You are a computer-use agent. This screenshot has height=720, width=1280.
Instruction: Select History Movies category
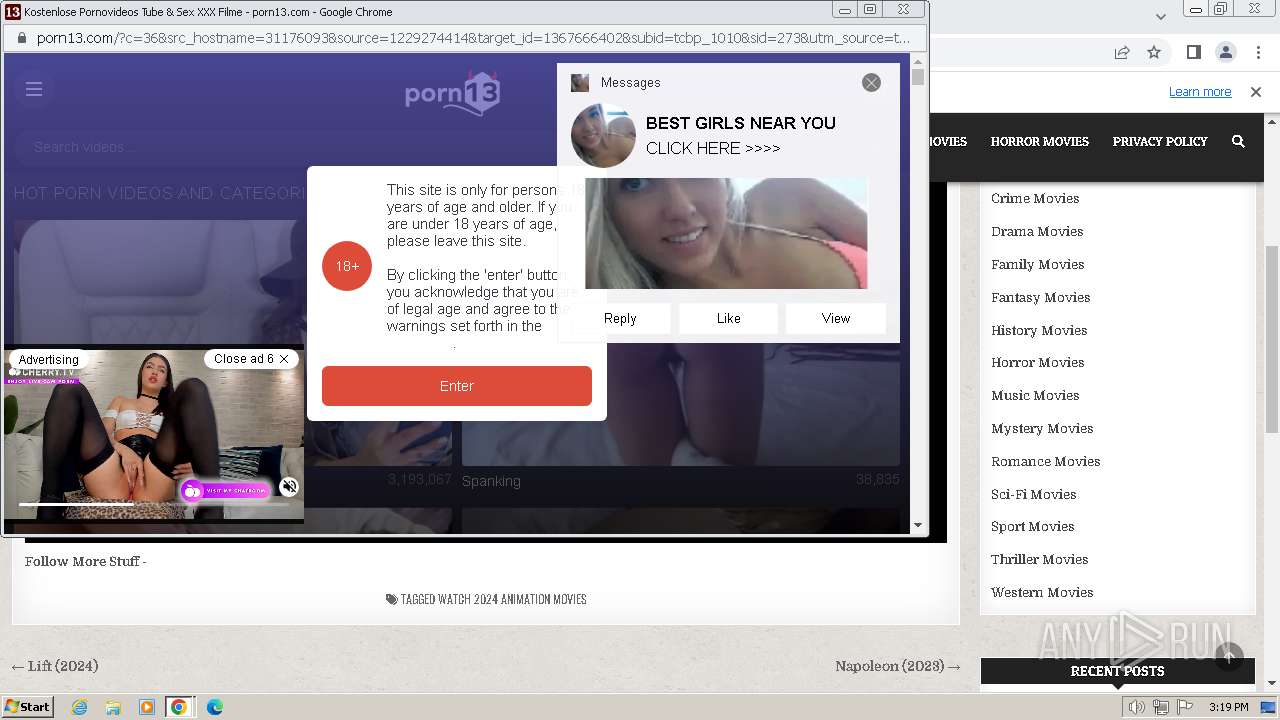[1039, 330]
